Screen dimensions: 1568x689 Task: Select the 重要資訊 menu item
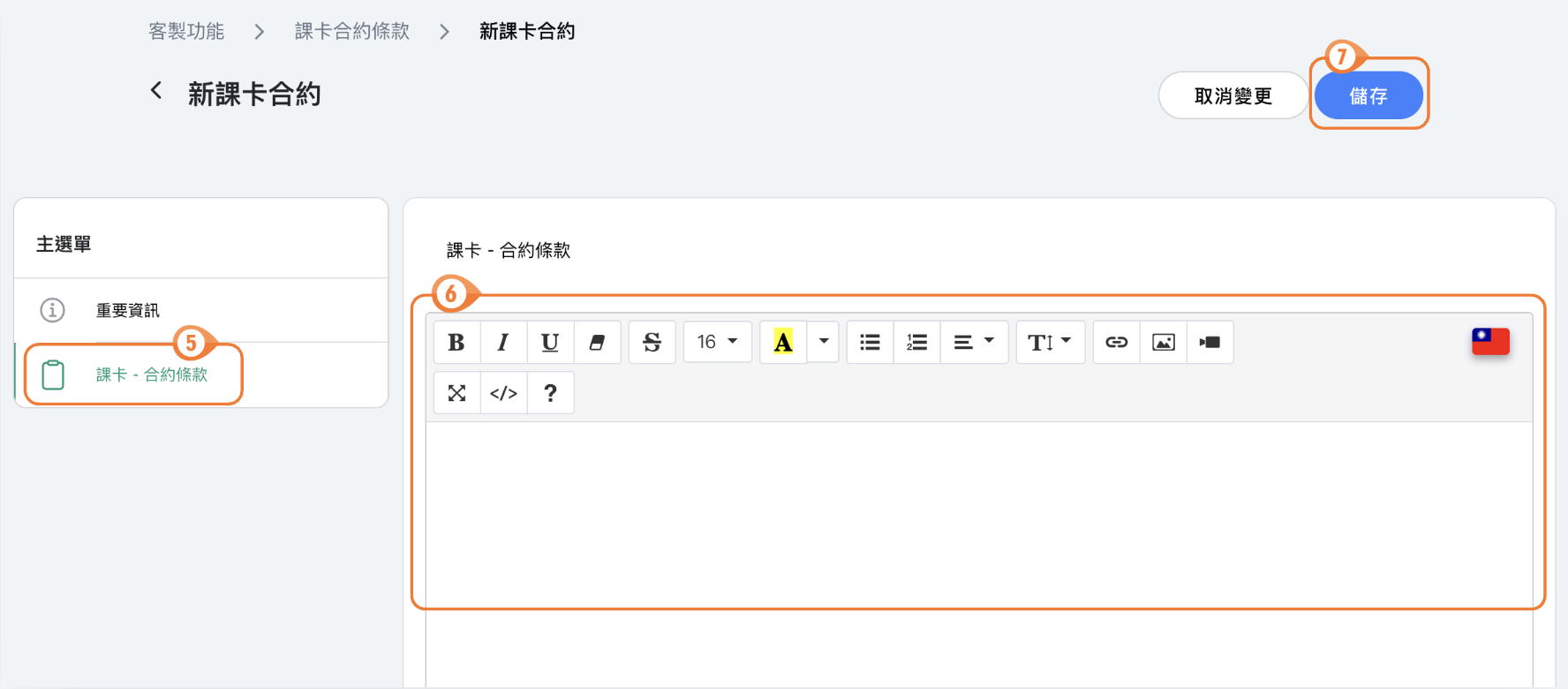[128, 311]
